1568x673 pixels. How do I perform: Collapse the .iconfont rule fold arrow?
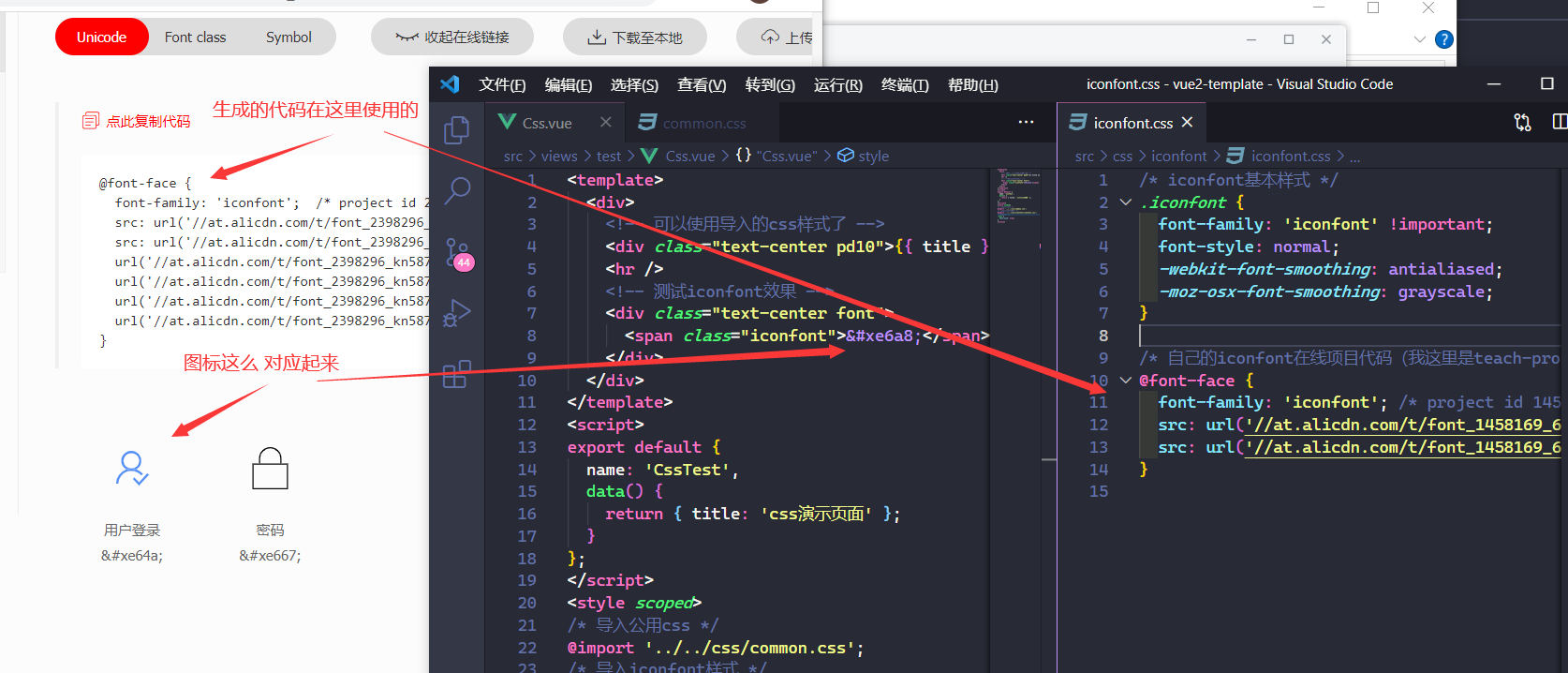click(1126, 202)
